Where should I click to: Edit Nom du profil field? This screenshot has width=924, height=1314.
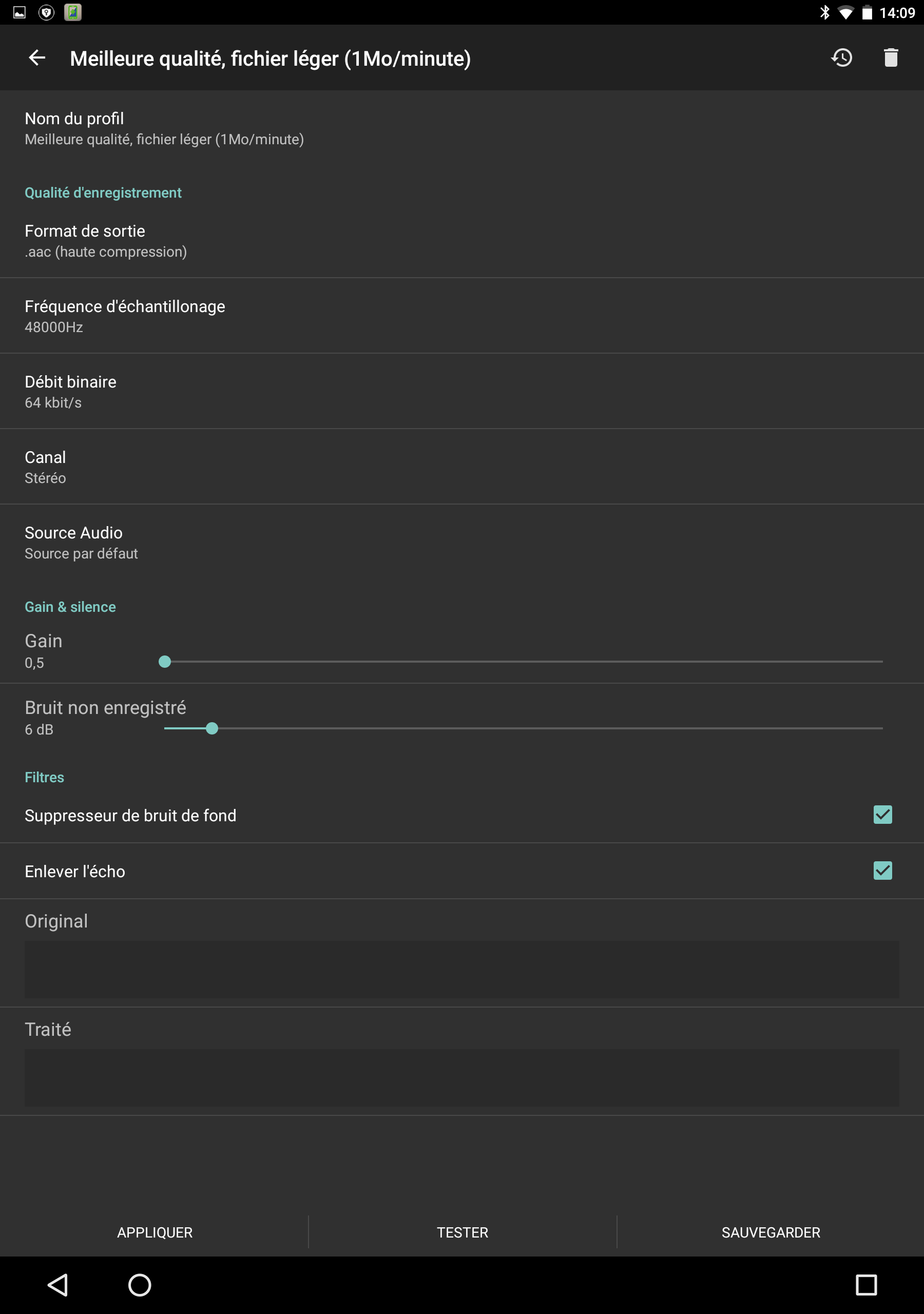pos(462,129)
